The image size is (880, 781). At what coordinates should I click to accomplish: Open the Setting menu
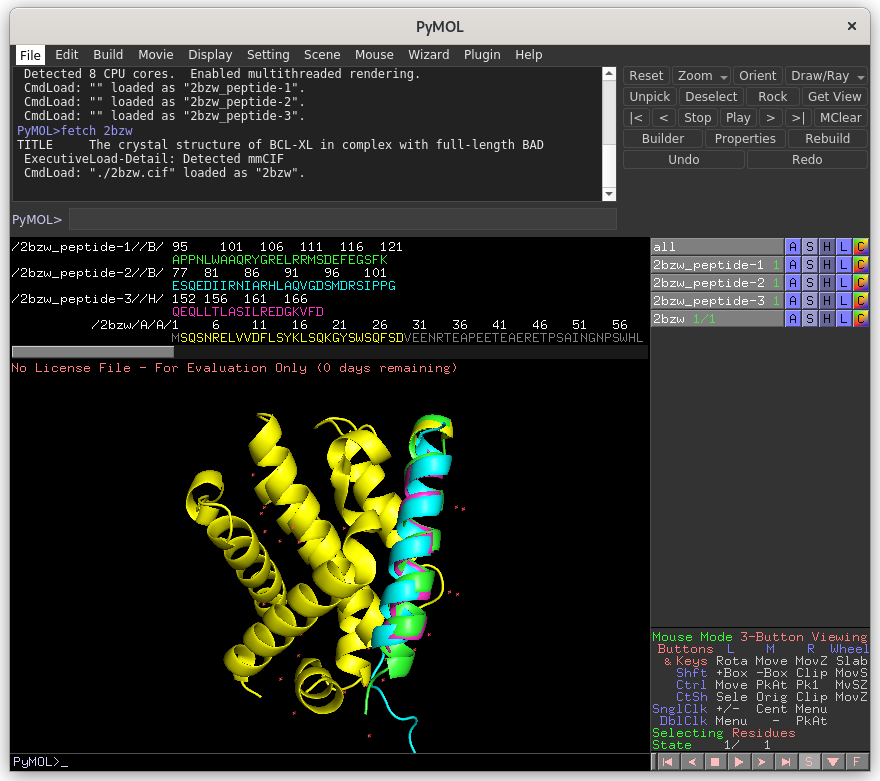point(268,54)
